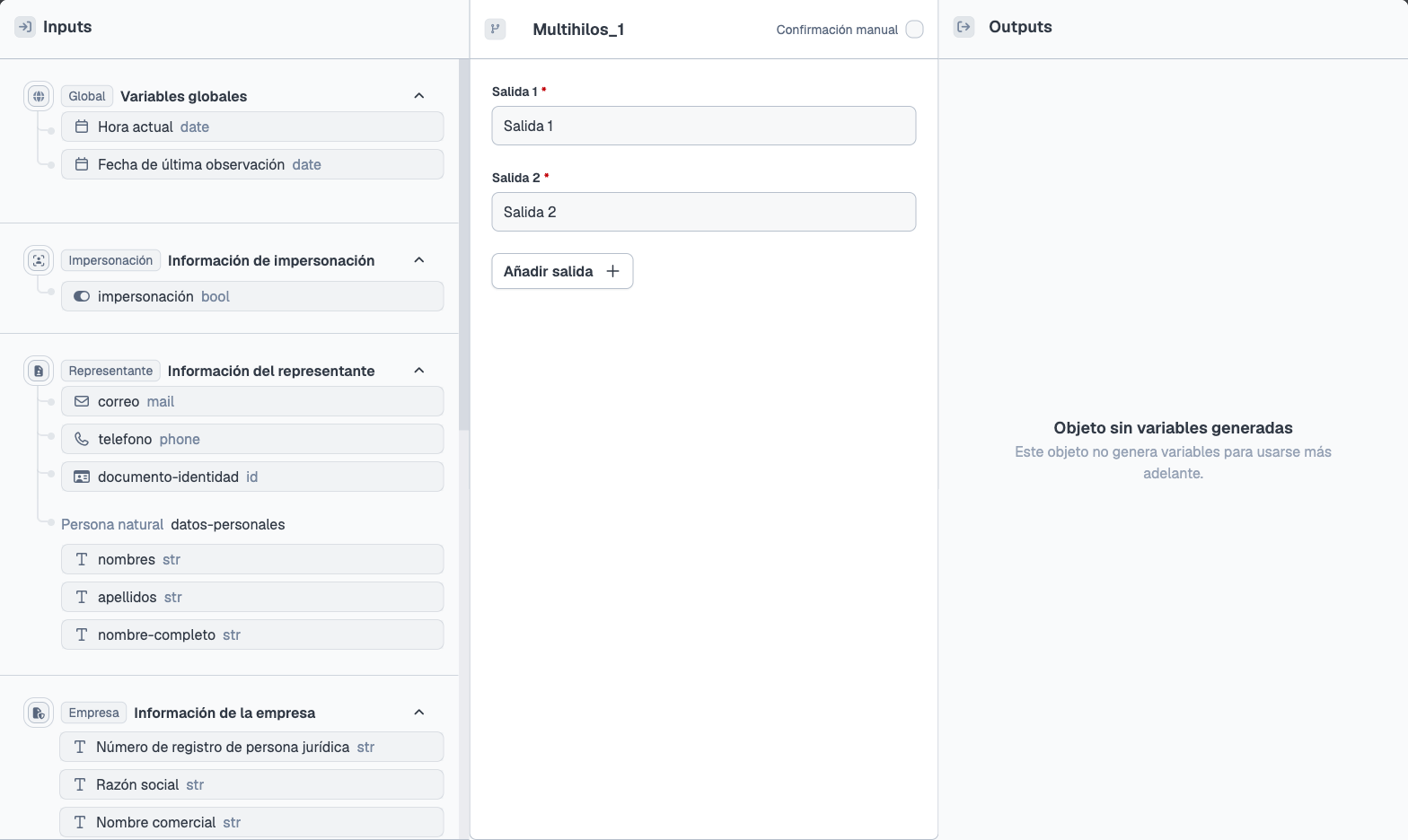Collapse the Variables globales section
The height and width of the screenshot is (840, 1408).
418,96
